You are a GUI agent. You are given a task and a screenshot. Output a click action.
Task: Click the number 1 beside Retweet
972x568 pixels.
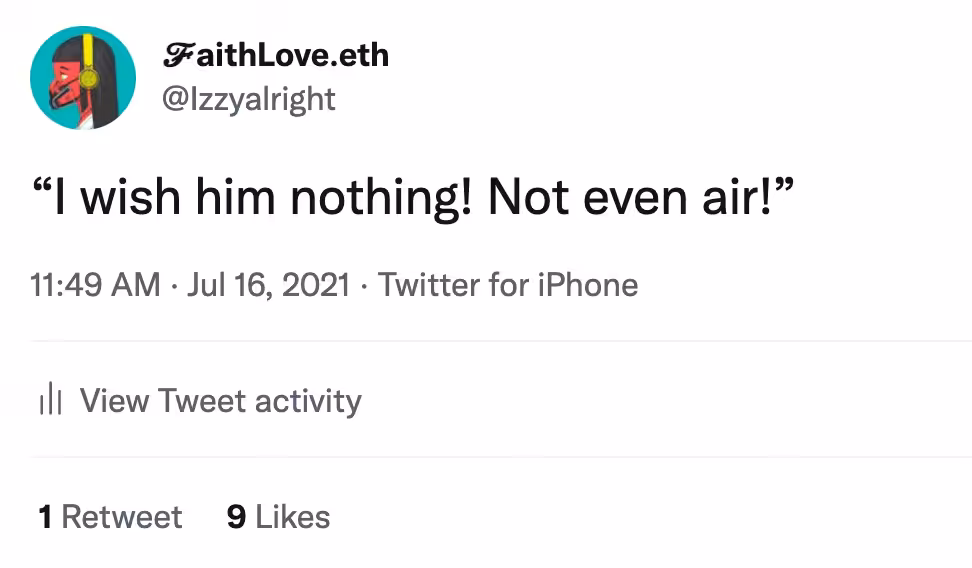click(x=45, y=517)
